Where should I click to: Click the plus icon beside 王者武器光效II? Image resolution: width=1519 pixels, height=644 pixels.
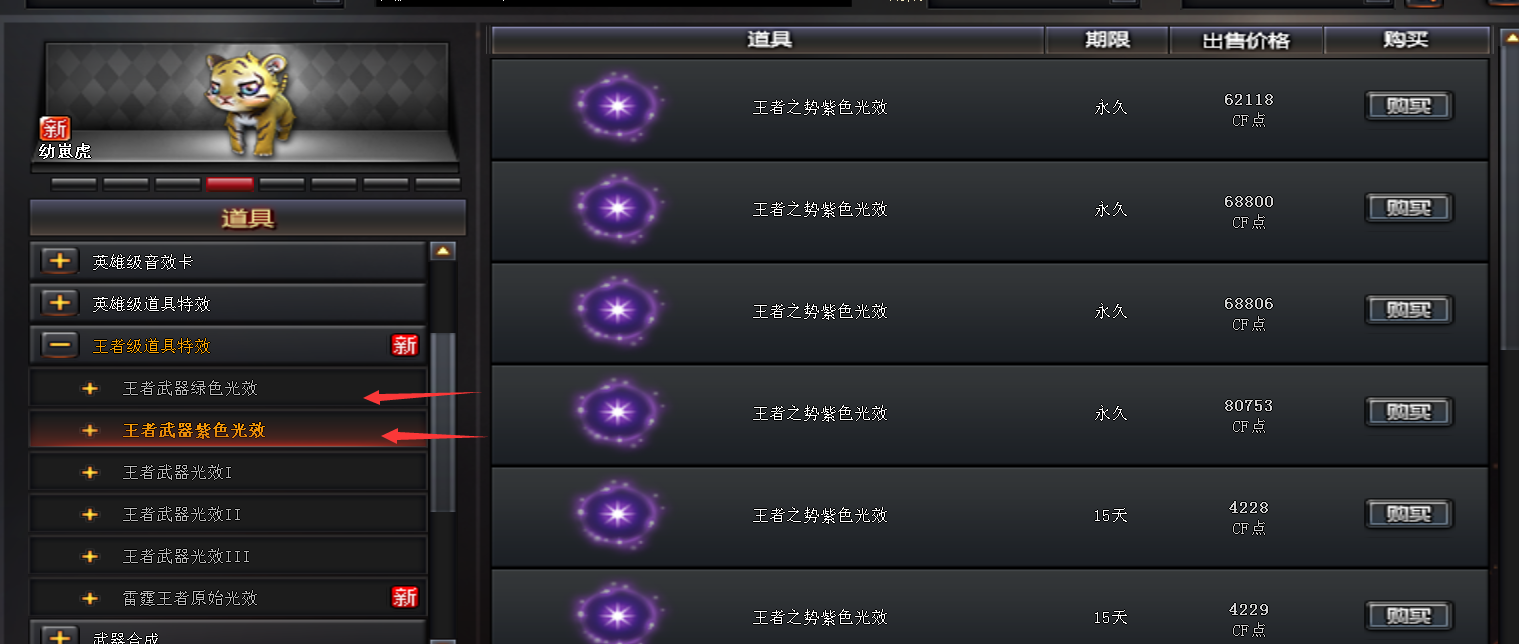pos(90,514)
